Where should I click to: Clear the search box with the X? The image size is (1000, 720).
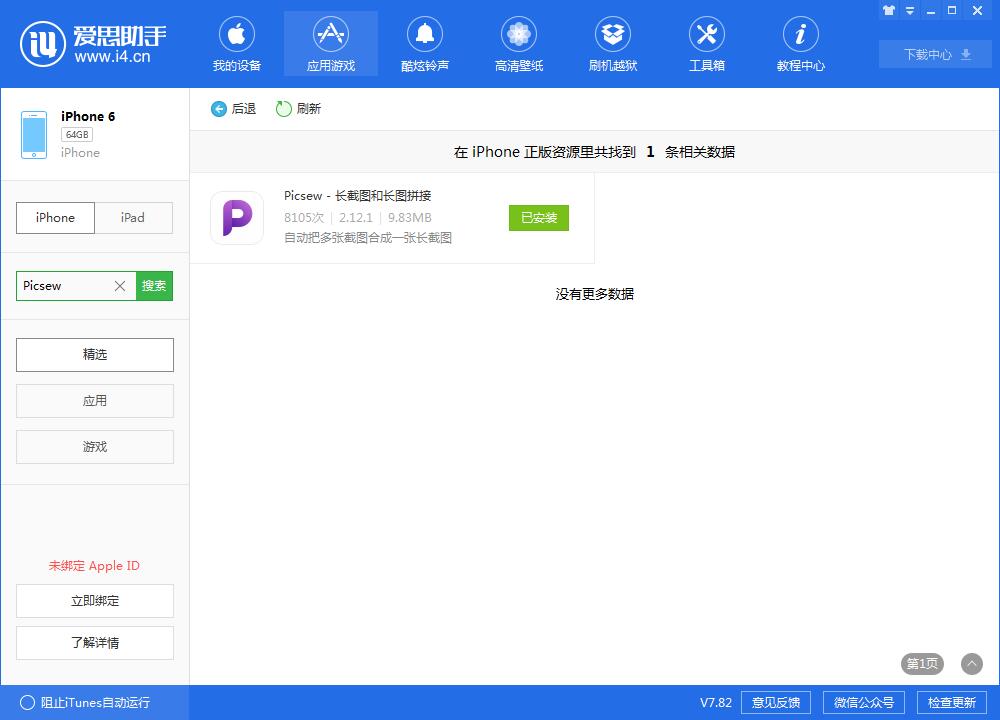[119, 285]
